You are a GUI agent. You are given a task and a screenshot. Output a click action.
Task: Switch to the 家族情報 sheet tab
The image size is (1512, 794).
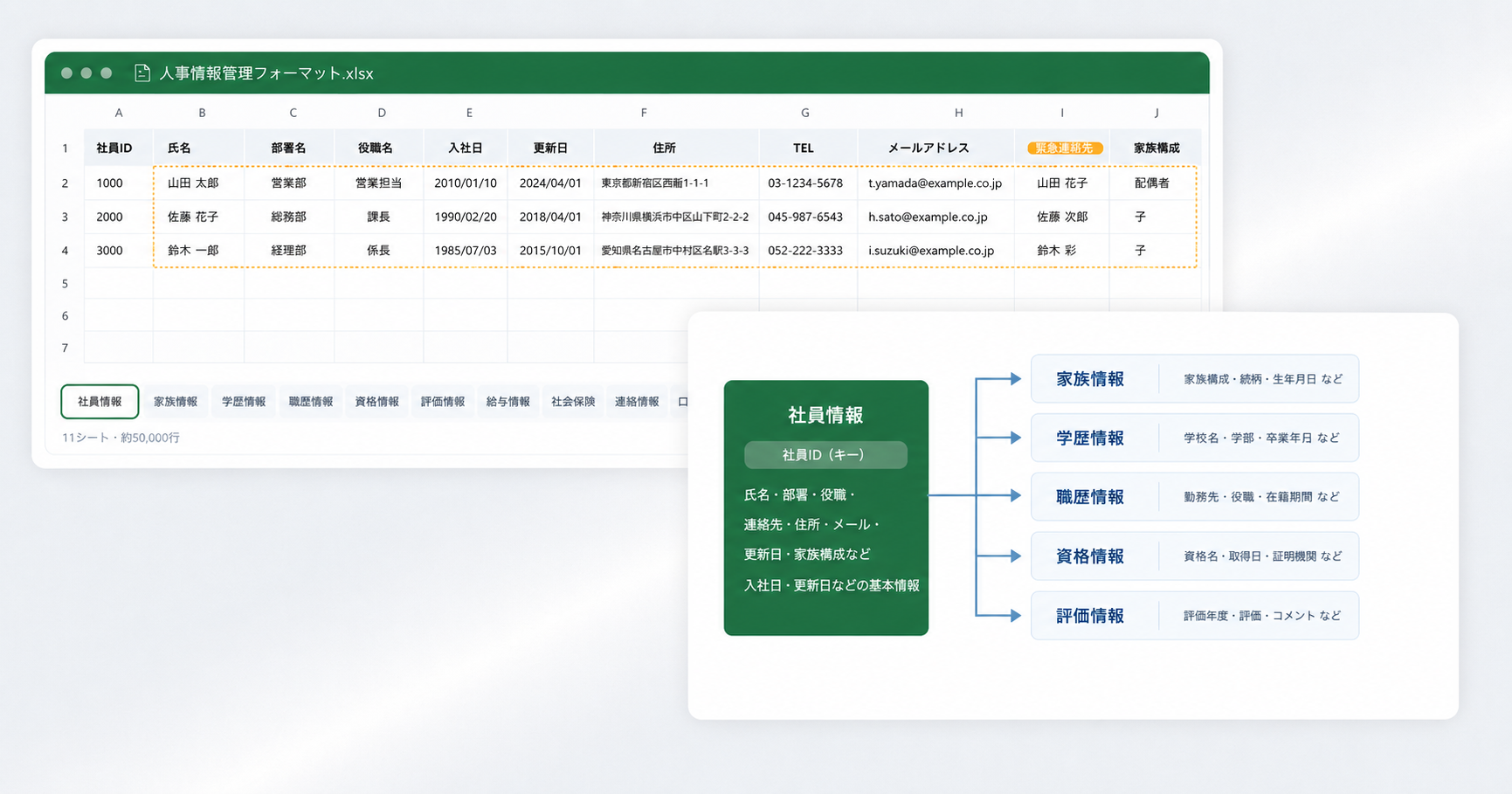point(176,402)
